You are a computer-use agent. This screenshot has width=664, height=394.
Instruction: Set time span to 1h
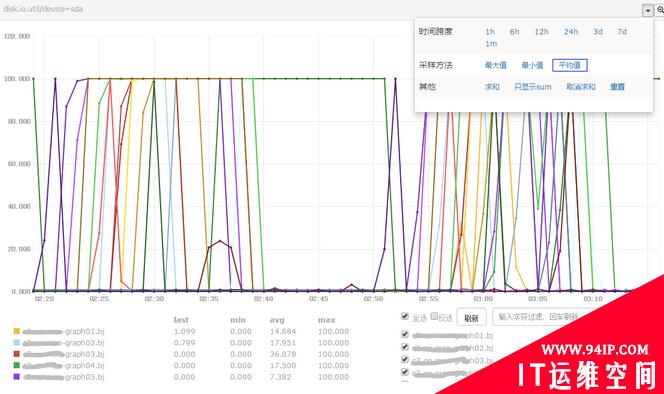click(490, 32)
